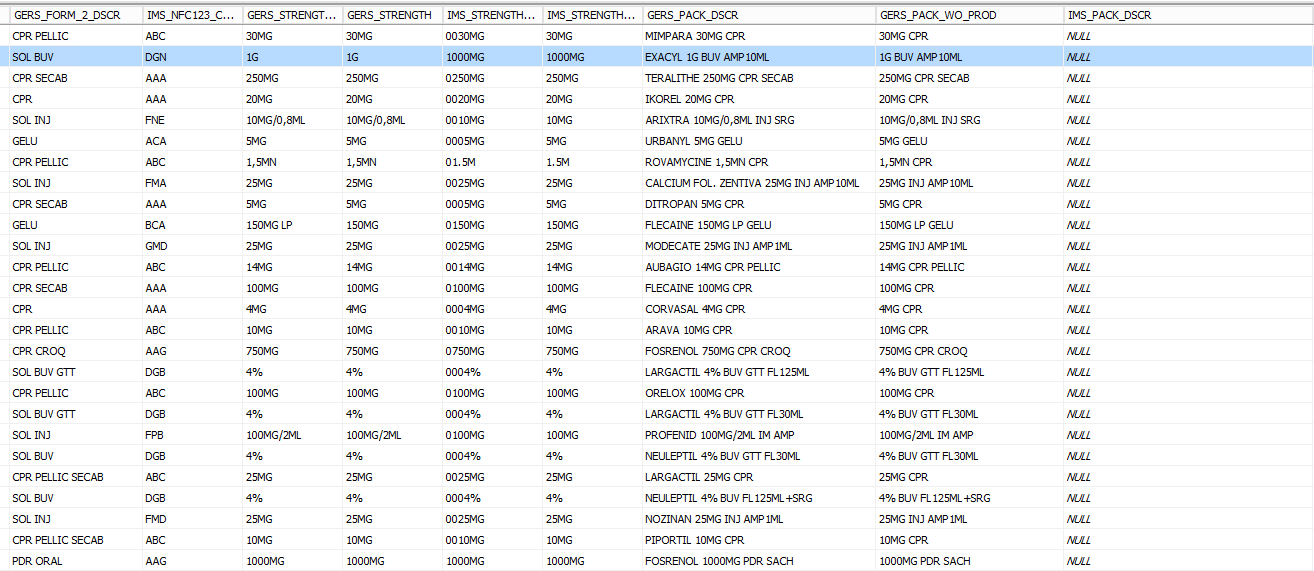Click cell FLECAINE 100MG CPR
Screen dimensions: 1314x571
(759, 288)
